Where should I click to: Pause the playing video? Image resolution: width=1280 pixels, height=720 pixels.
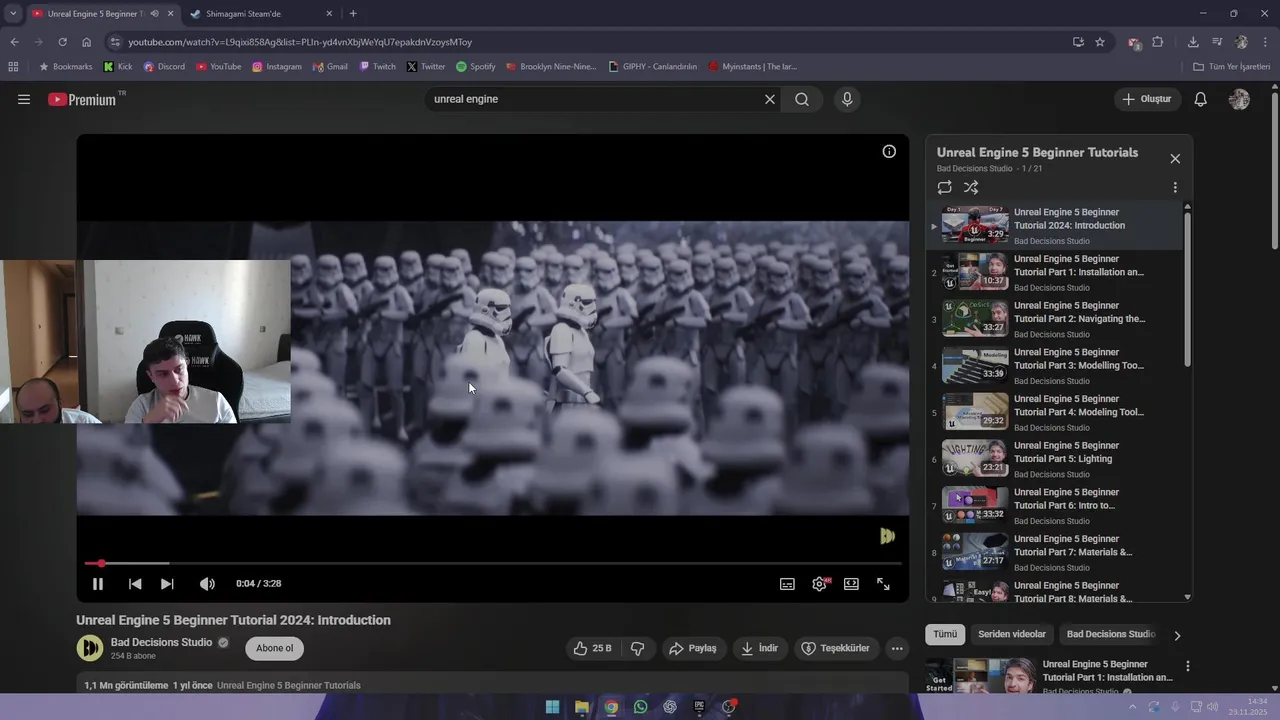pos(98,584)
